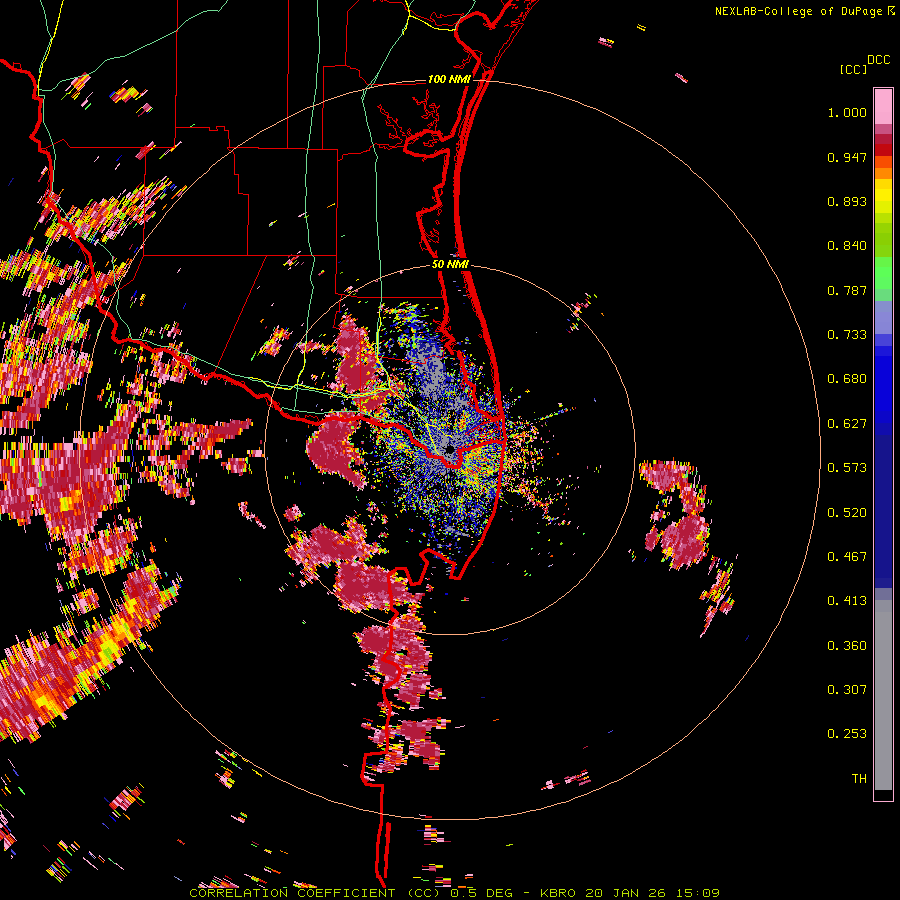Image resolution: width=900 pixels, height=900 pixels.
Task: Click the 0.680 legend value
Action: 847,379
